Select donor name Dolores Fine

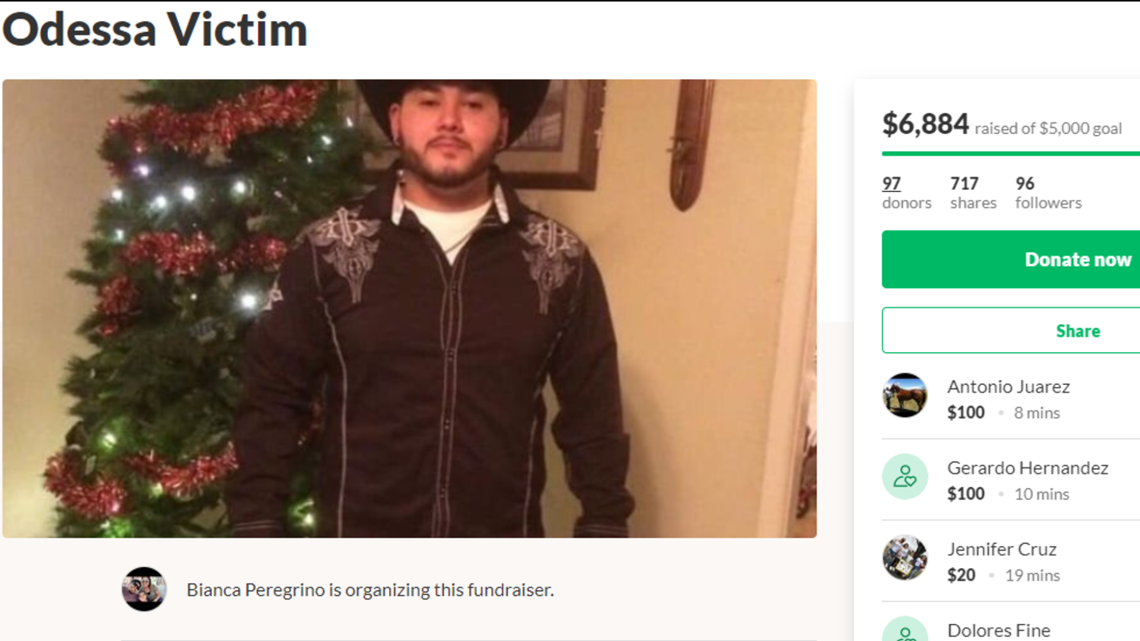(x=998, y=630)
